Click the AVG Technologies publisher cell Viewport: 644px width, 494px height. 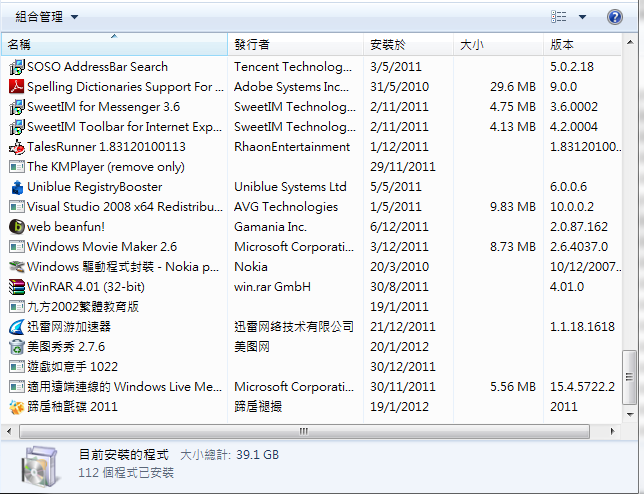[x=286, y=207]
